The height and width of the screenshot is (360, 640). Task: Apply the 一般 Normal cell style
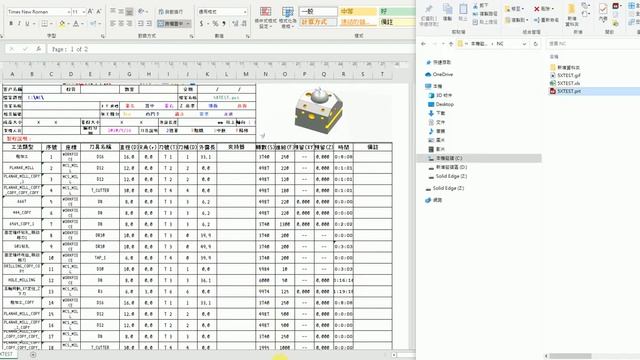point(318,11)
